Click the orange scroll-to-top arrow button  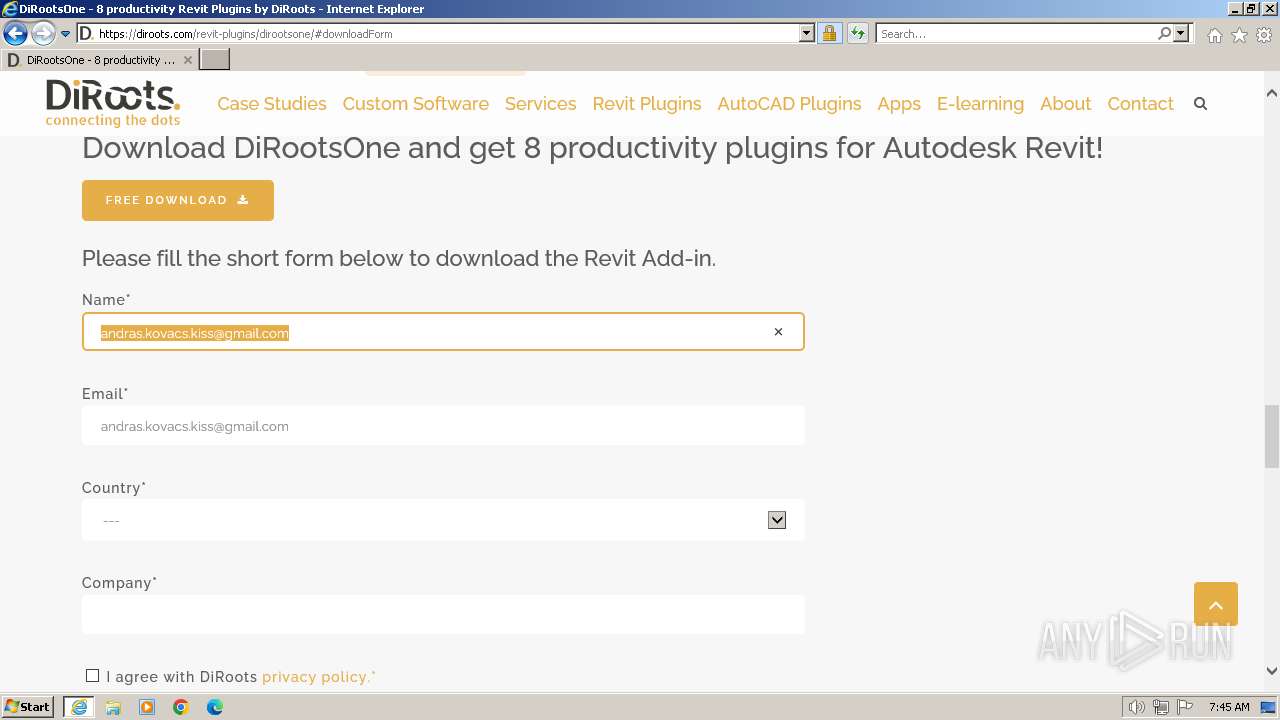click(x=1215, y=604)
